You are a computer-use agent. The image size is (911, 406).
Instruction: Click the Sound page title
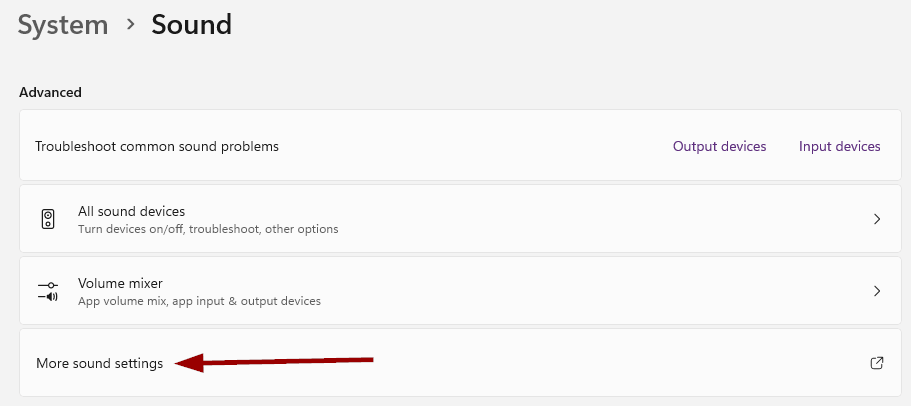point(192,24)
